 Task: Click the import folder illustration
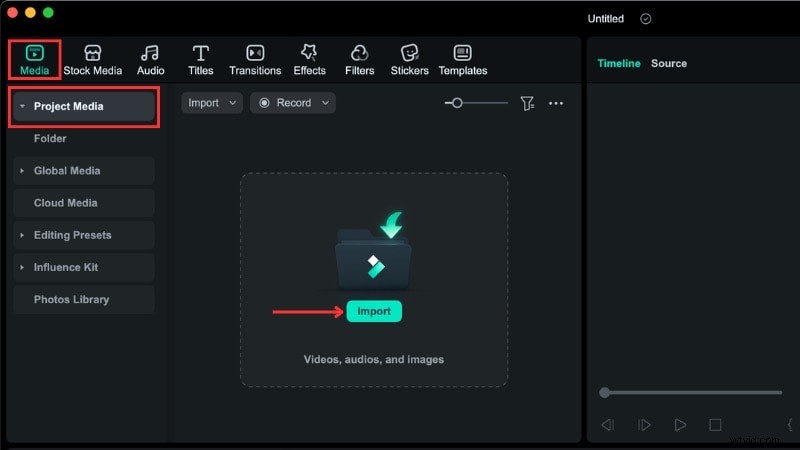[374, 252]
